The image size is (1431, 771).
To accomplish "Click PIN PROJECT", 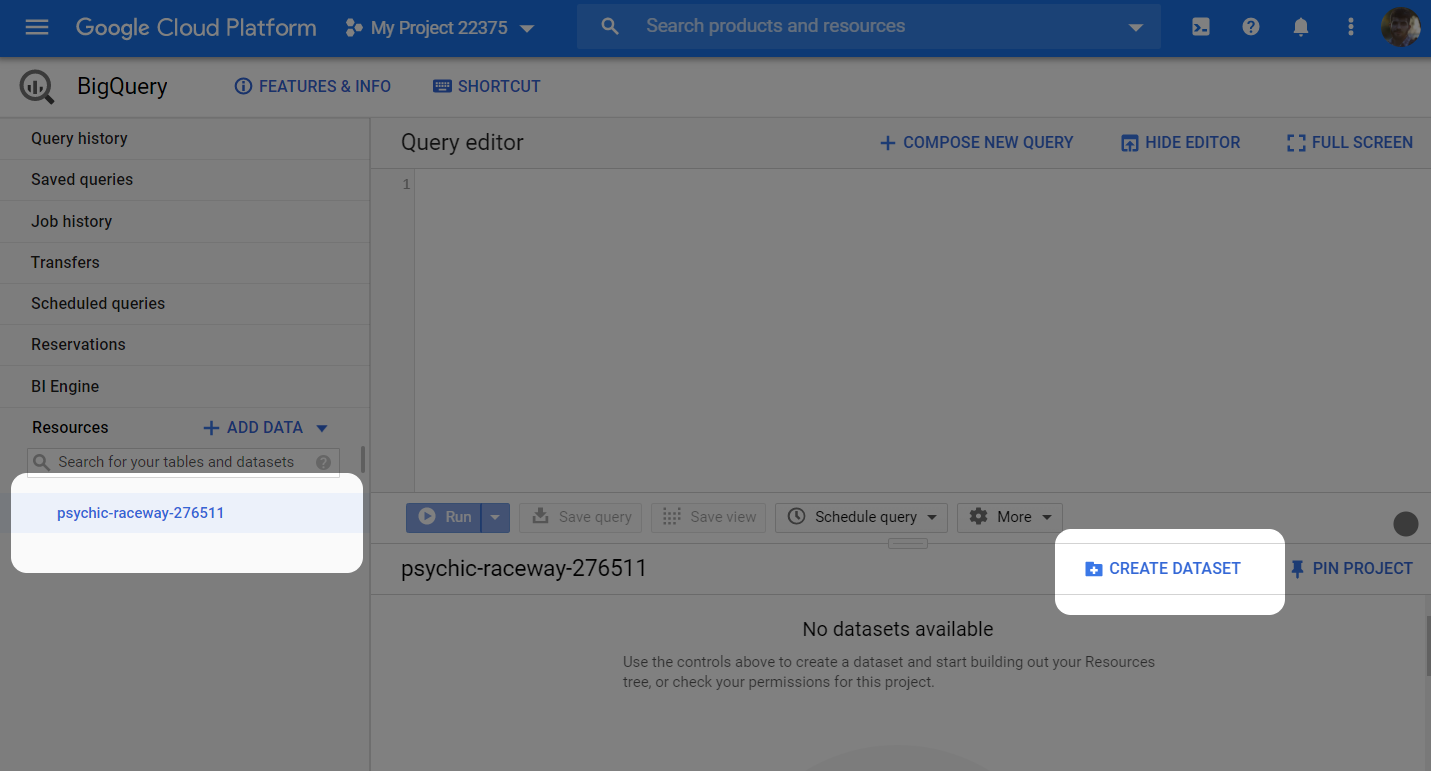I will [1351, 569].
